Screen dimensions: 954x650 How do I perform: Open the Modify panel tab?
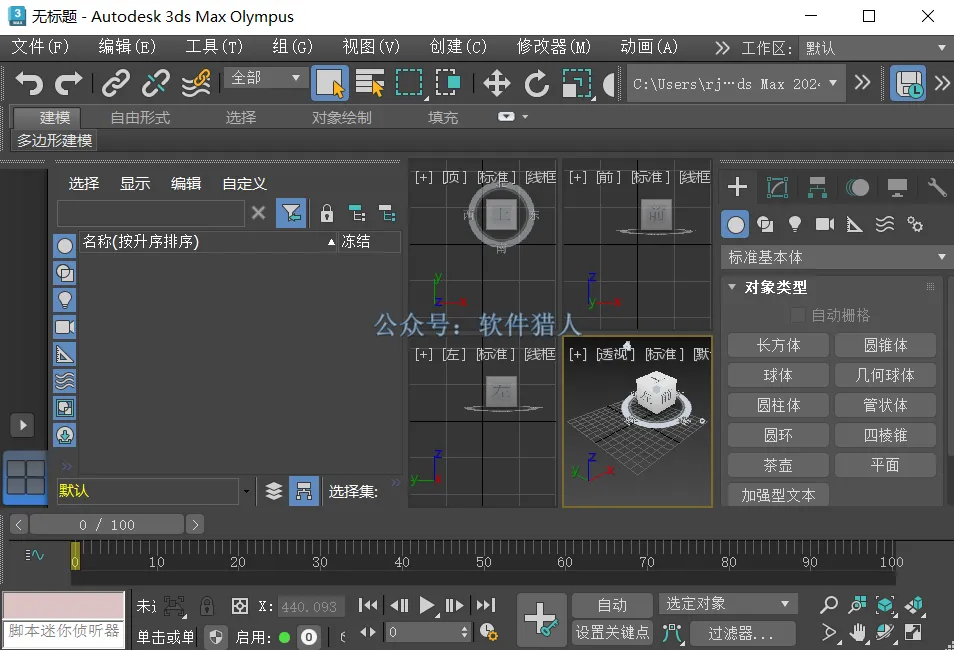777,187
